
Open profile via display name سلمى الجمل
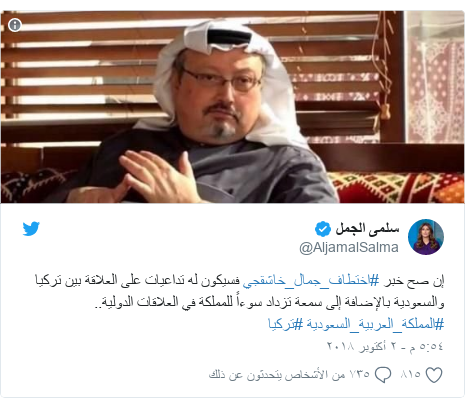(367, 229)
